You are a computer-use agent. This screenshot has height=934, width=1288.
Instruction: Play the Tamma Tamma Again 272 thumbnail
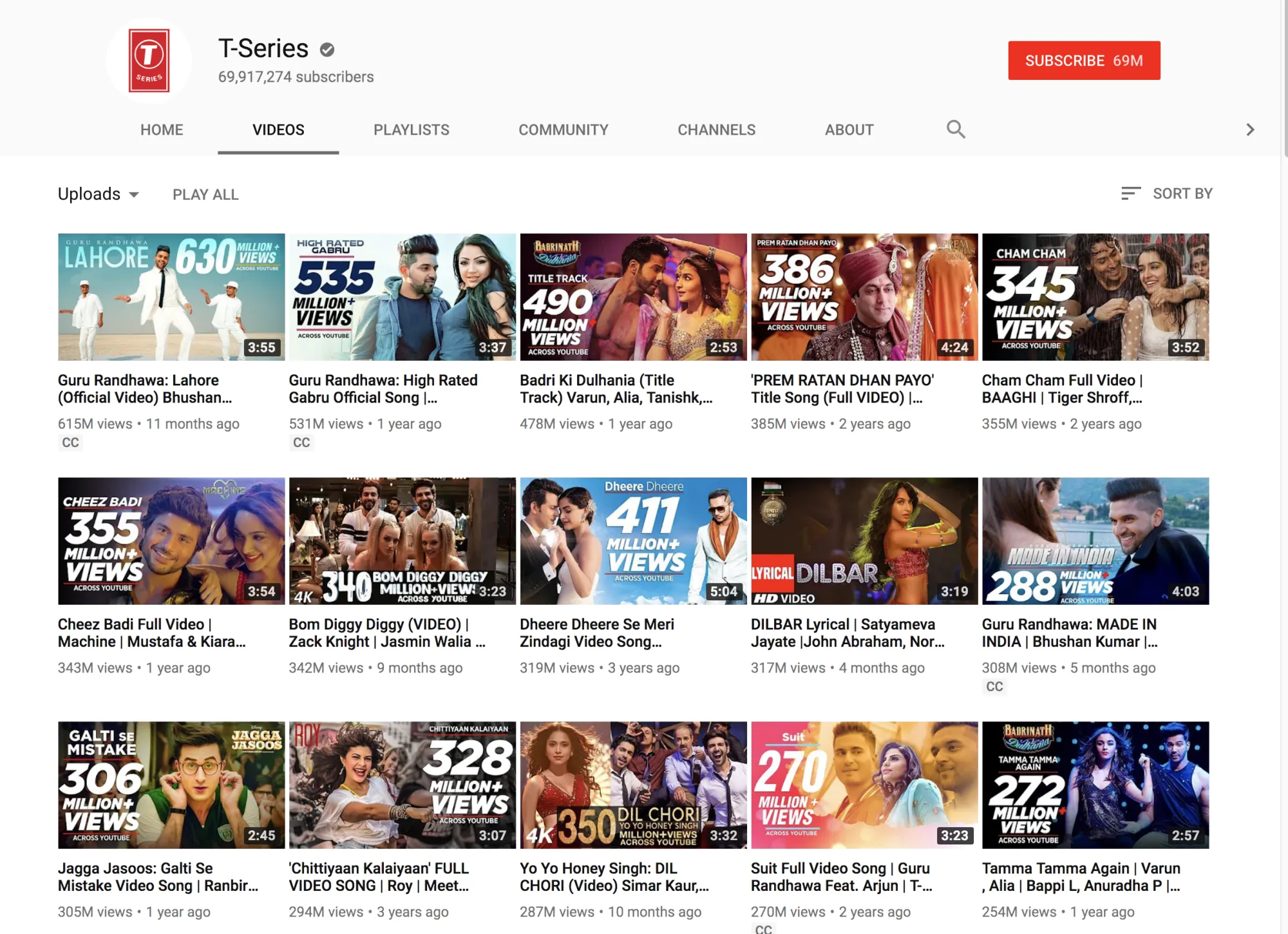click(1095, 785)
